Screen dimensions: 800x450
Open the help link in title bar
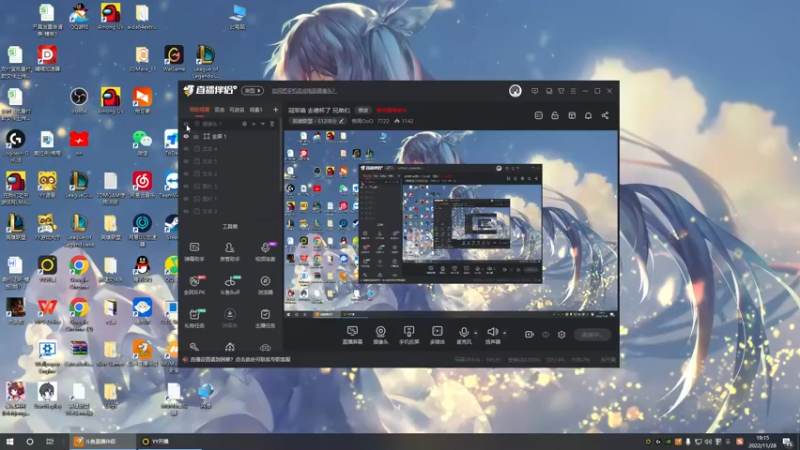[x=304, y=91]
